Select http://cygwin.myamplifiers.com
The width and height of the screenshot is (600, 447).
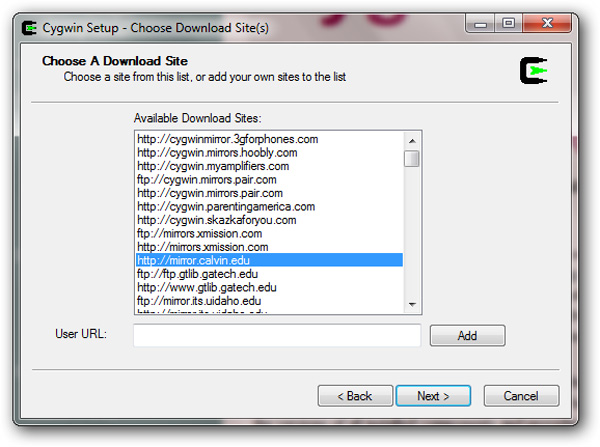coord(269,166)
